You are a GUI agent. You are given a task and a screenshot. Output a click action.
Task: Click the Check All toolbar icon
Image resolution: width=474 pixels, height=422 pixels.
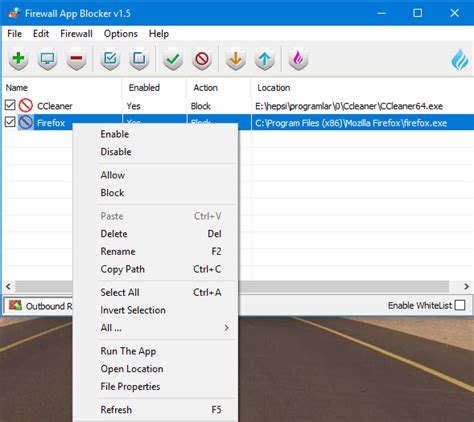tap(110, 59)
